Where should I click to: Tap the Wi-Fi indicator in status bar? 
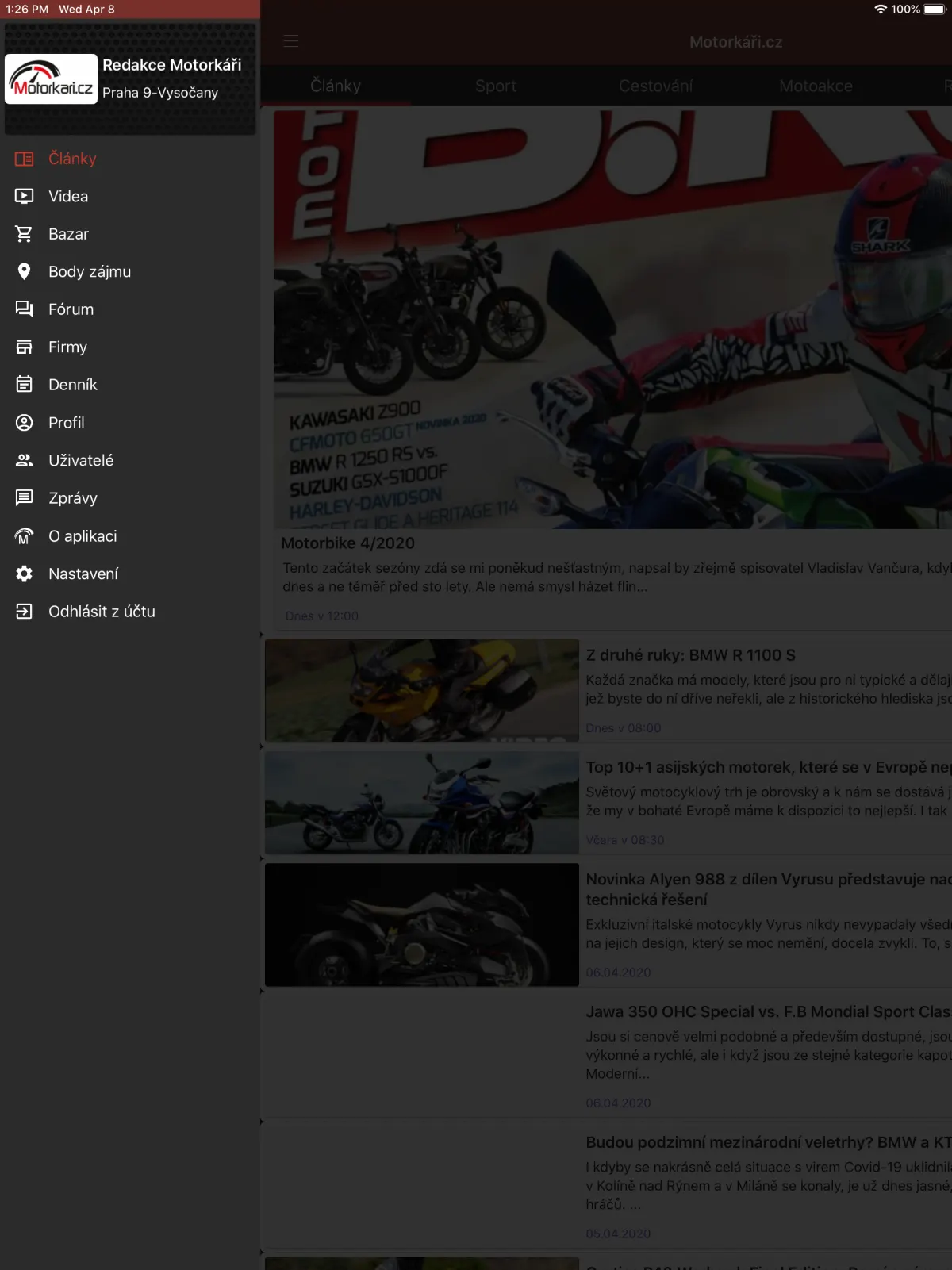pyautogui.click(x=881, y=9)
